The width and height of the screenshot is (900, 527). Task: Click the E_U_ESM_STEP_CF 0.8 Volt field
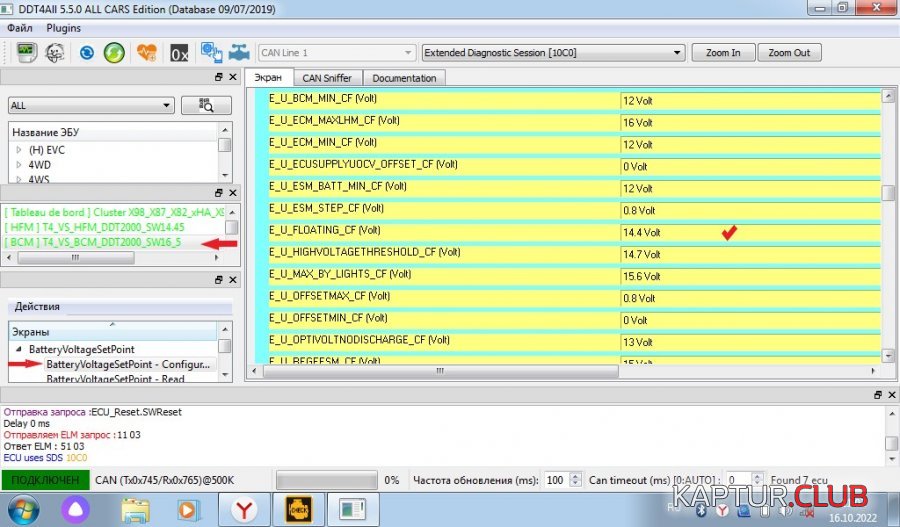750,211
